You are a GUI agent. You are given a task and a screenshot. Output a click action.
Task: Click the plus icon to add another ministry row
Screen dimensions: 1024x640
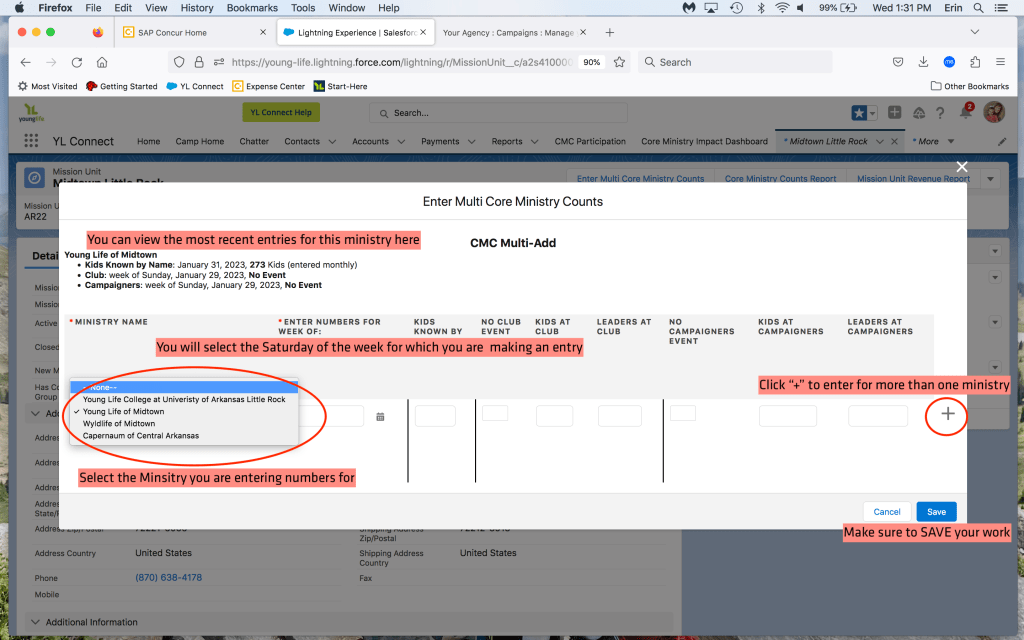pos(948,414)
